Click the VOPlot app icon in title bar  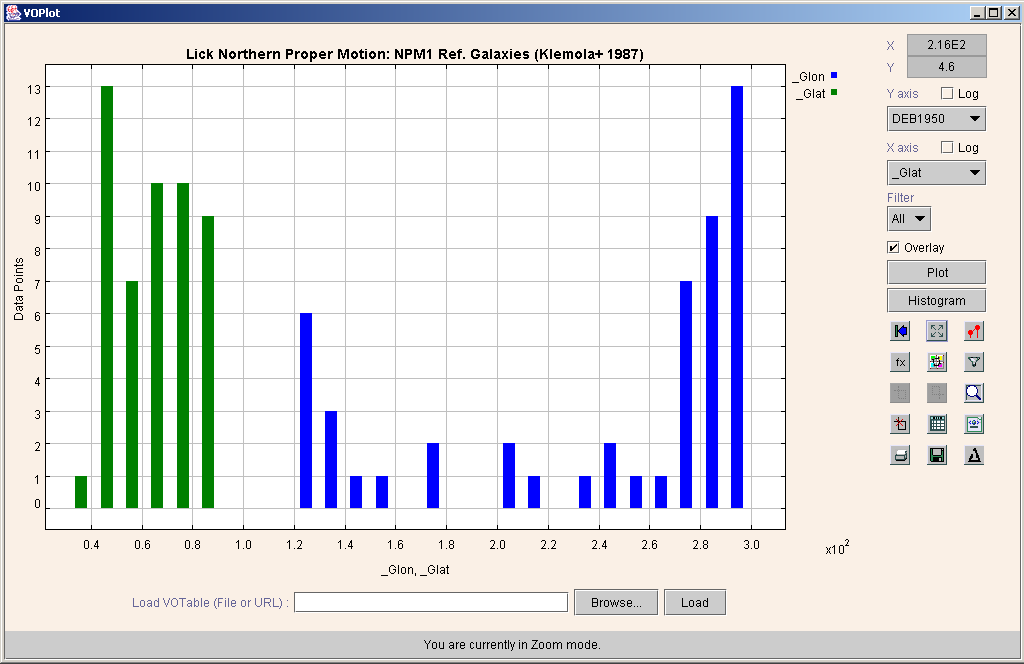click(13, 12)
